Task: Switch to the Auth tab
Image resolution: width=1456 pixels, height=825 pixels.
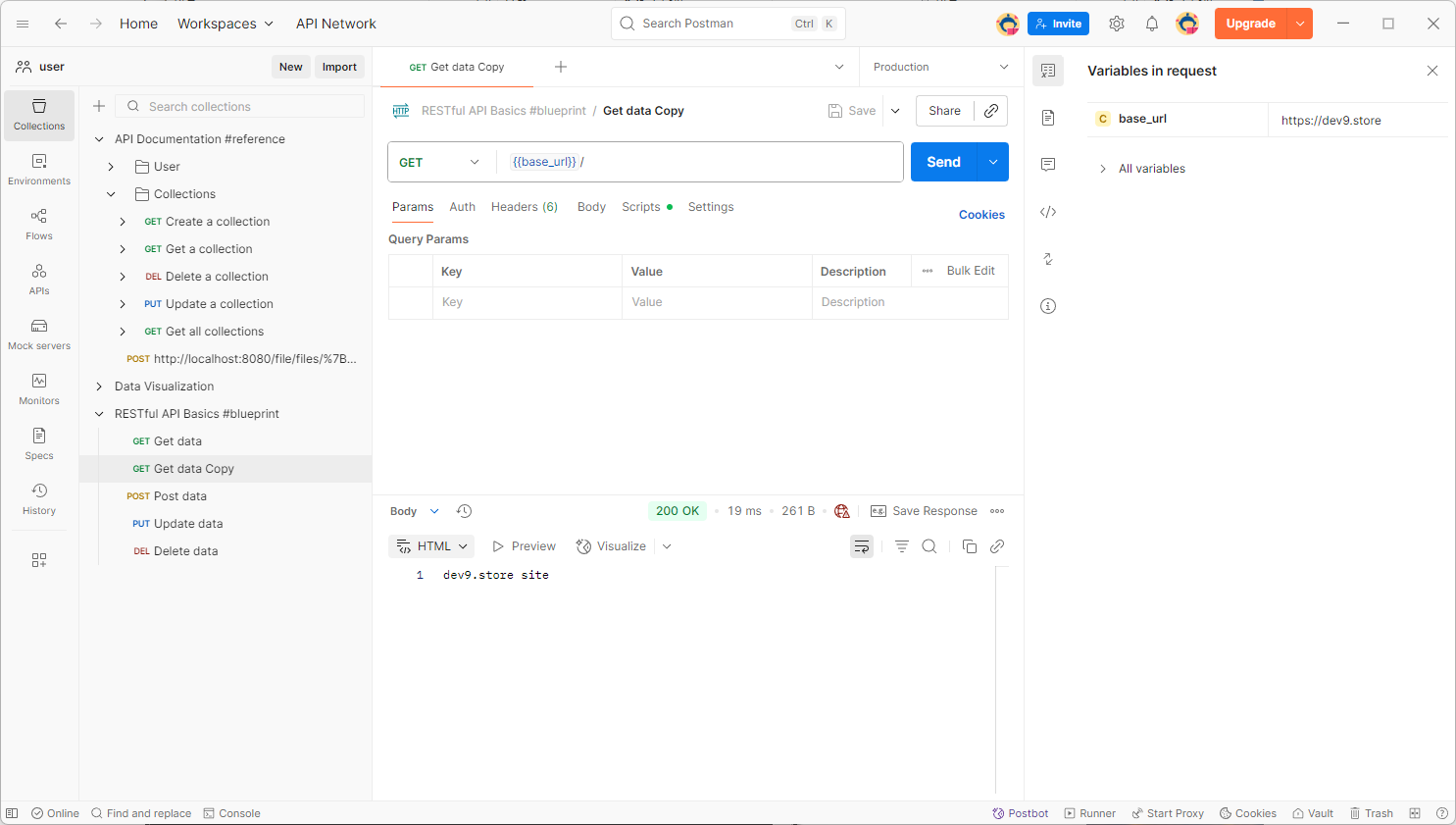Action: coord(463,207)
